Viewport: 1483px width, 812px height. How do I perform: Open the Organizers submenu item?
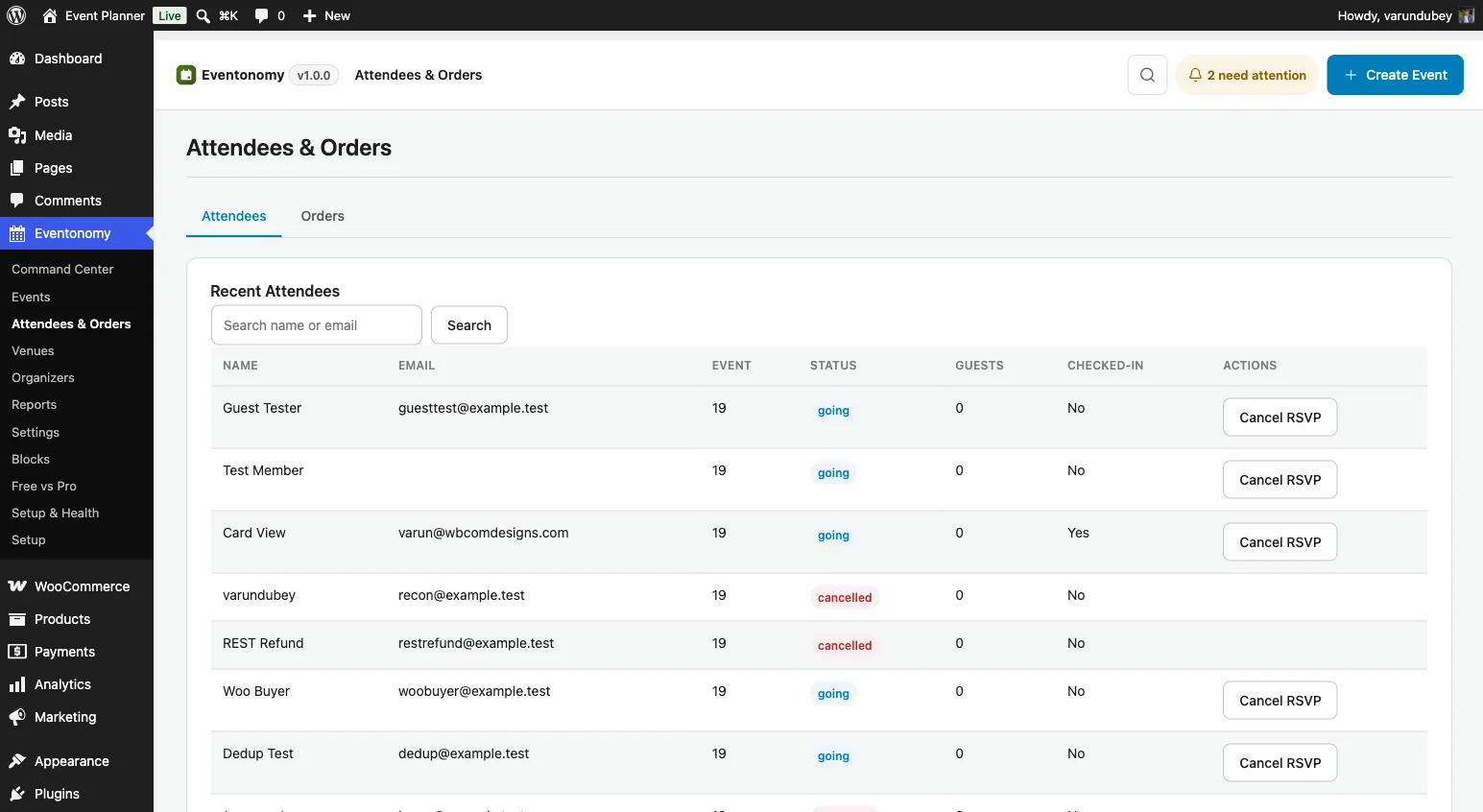(43, 378)
